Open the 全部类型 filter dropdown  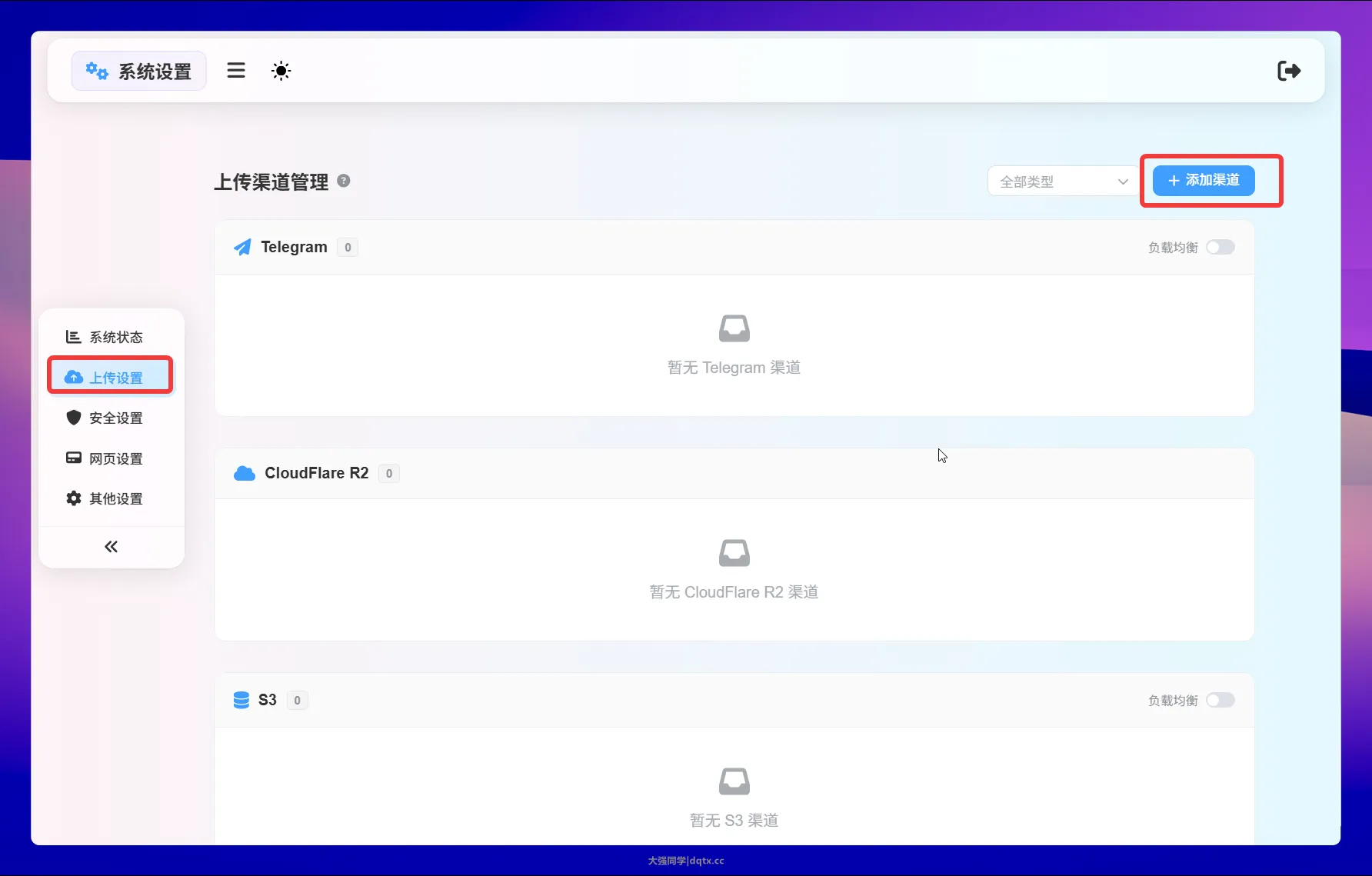pos(1063,182)
